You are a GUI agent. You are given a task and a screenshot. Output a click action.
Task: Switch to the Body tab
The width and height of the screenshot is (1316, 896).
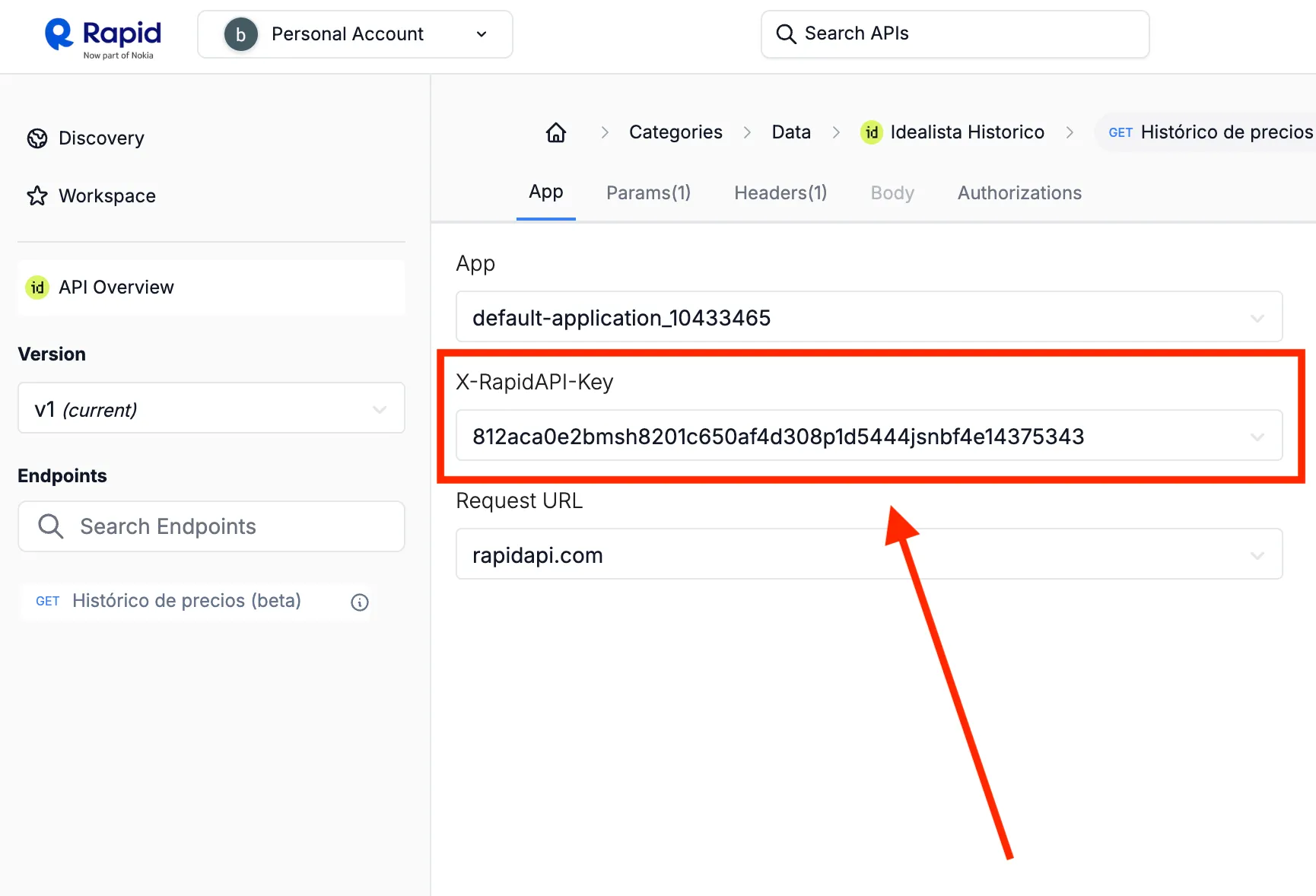(x=892, y=193)
